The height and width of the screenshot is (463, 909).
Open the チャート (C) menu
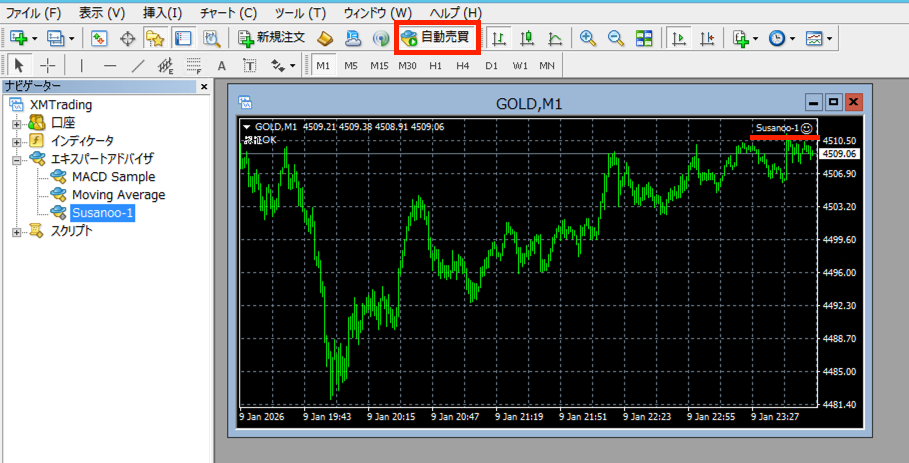click(x=227, y=13)
